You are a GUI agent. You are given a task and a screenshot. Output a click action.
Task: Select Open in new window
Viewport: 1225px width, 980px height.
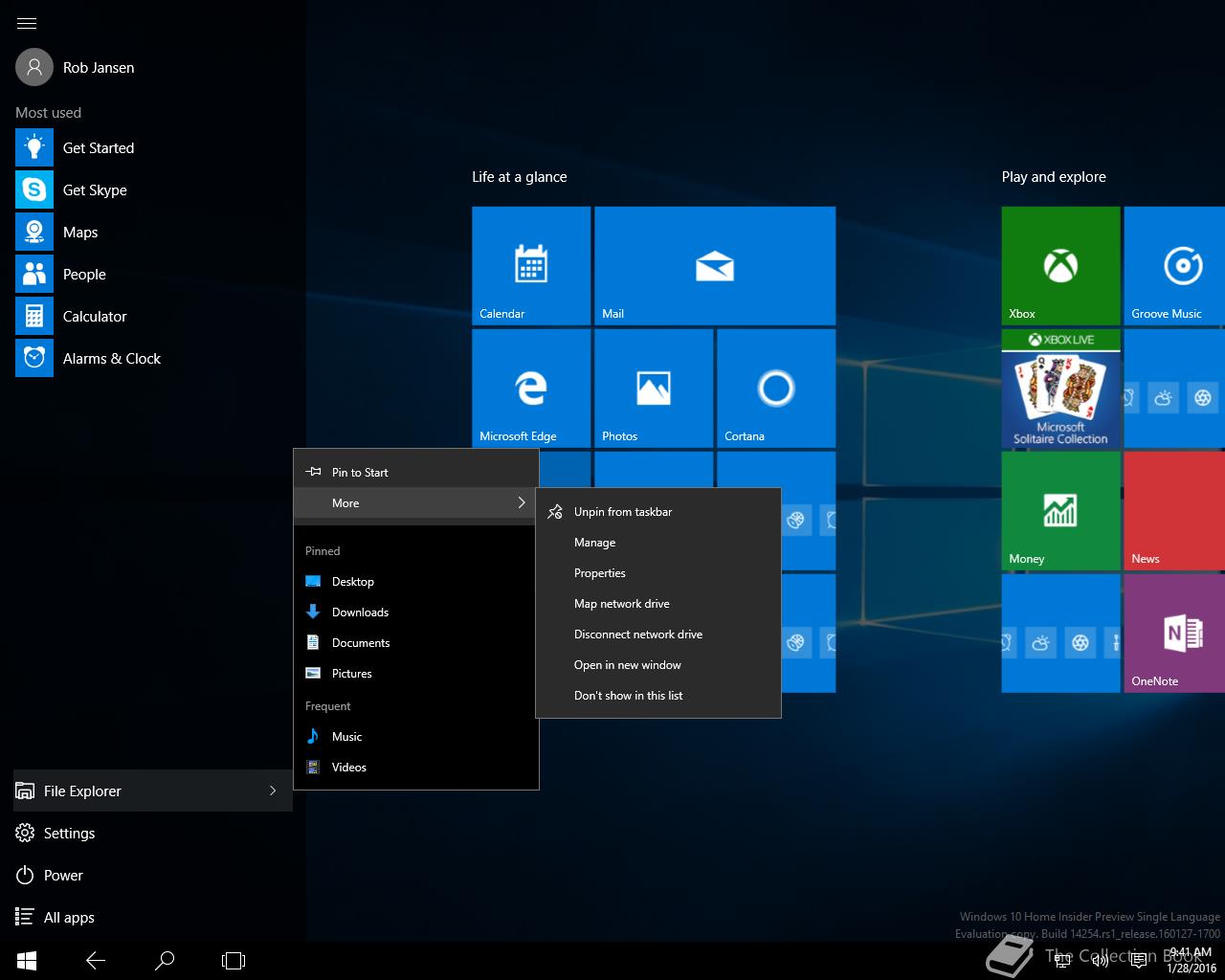pos(658,665)
